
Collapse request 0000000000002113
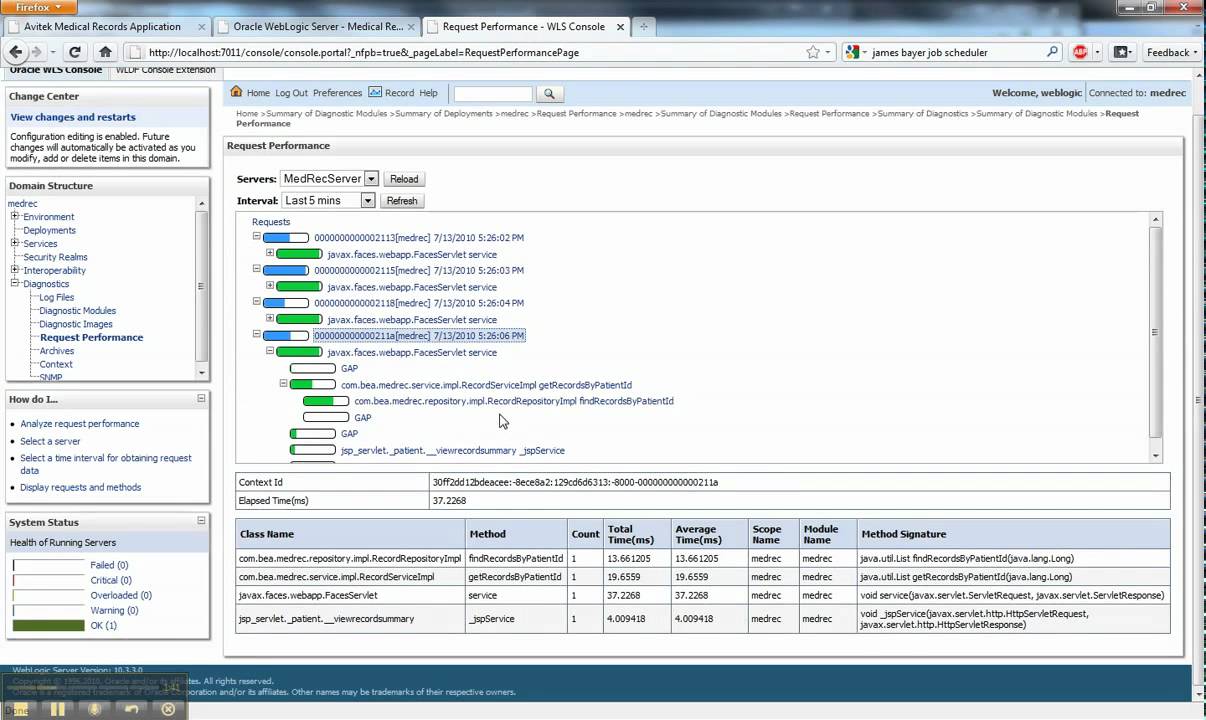(x=256, y=237)
